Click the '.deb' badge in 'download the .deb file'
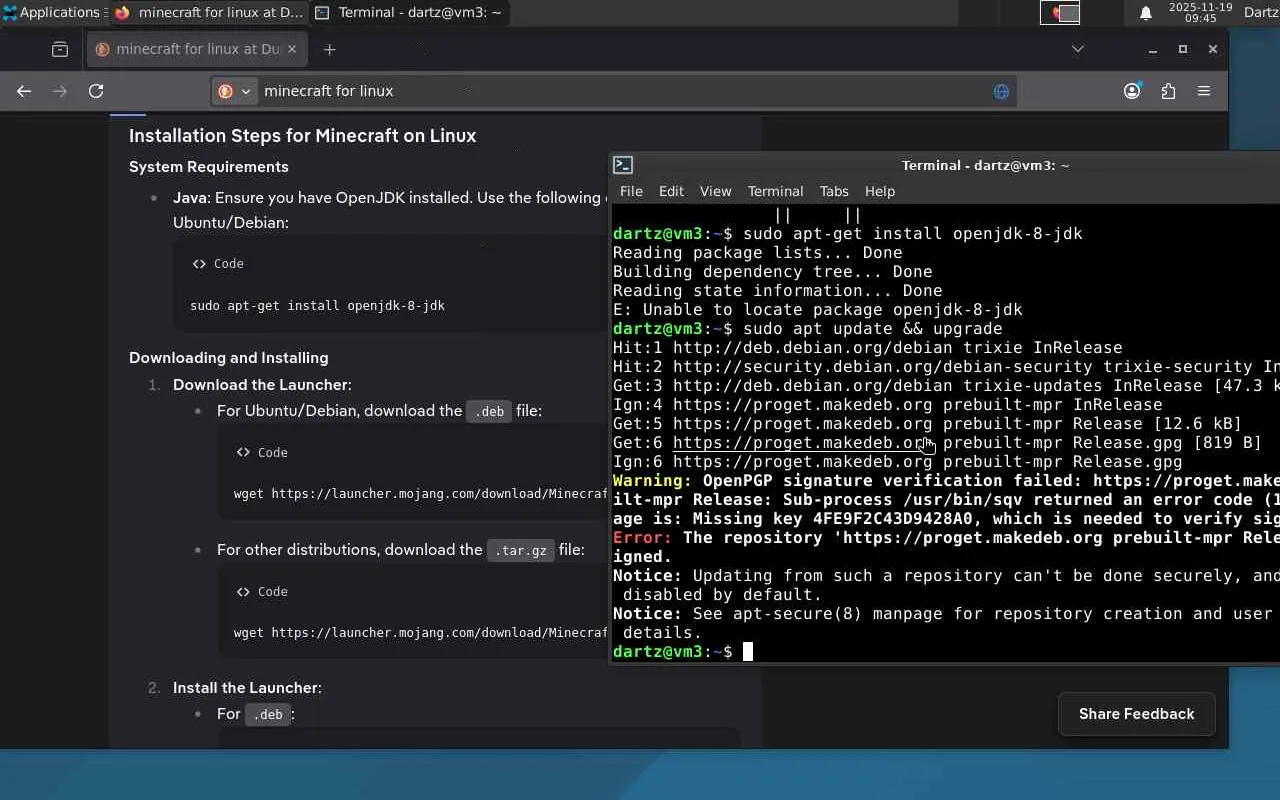This screenshot has width=1280, height=800. click(489, 411)
